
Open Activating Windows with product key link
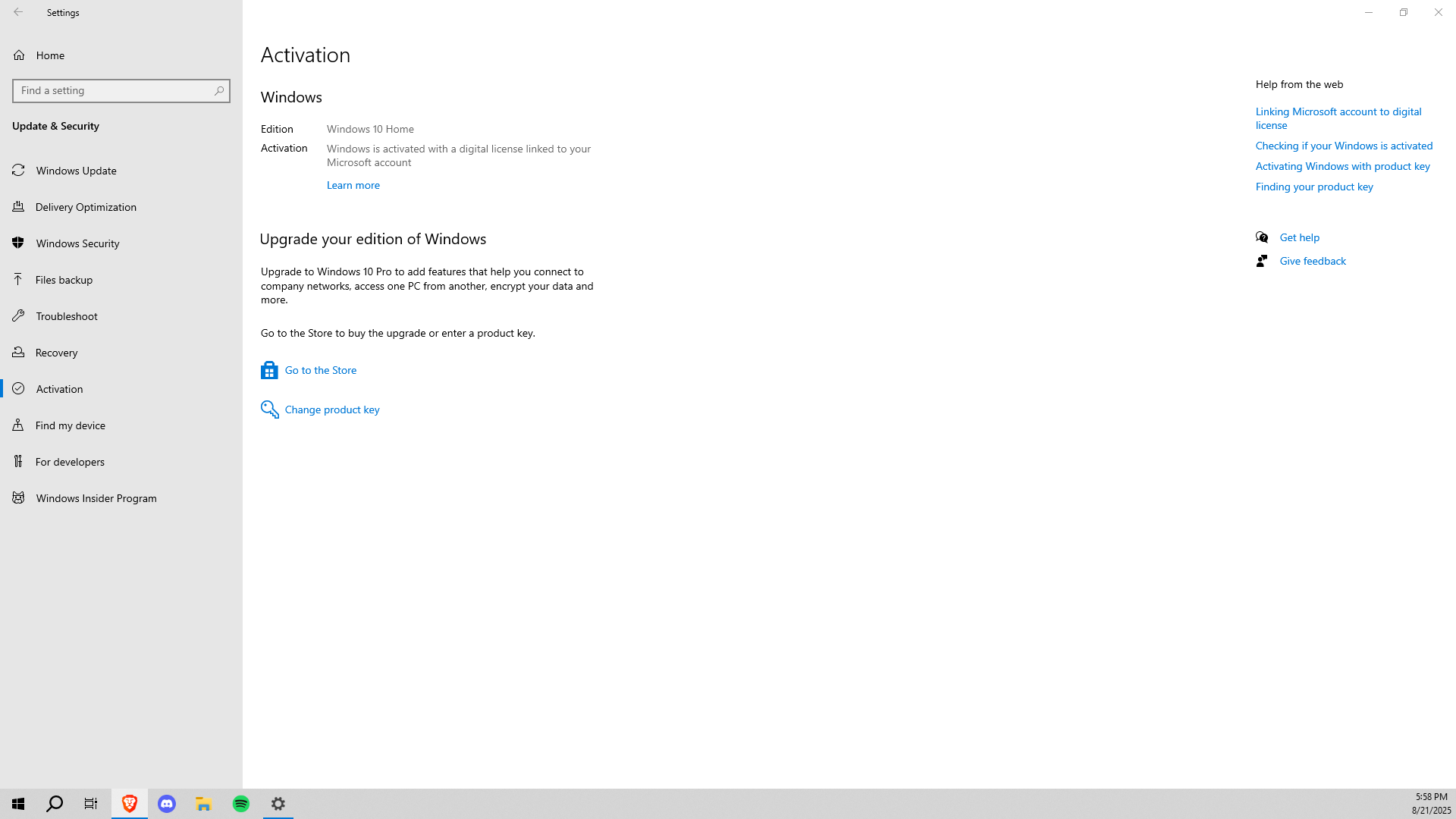pos(1342,166)
